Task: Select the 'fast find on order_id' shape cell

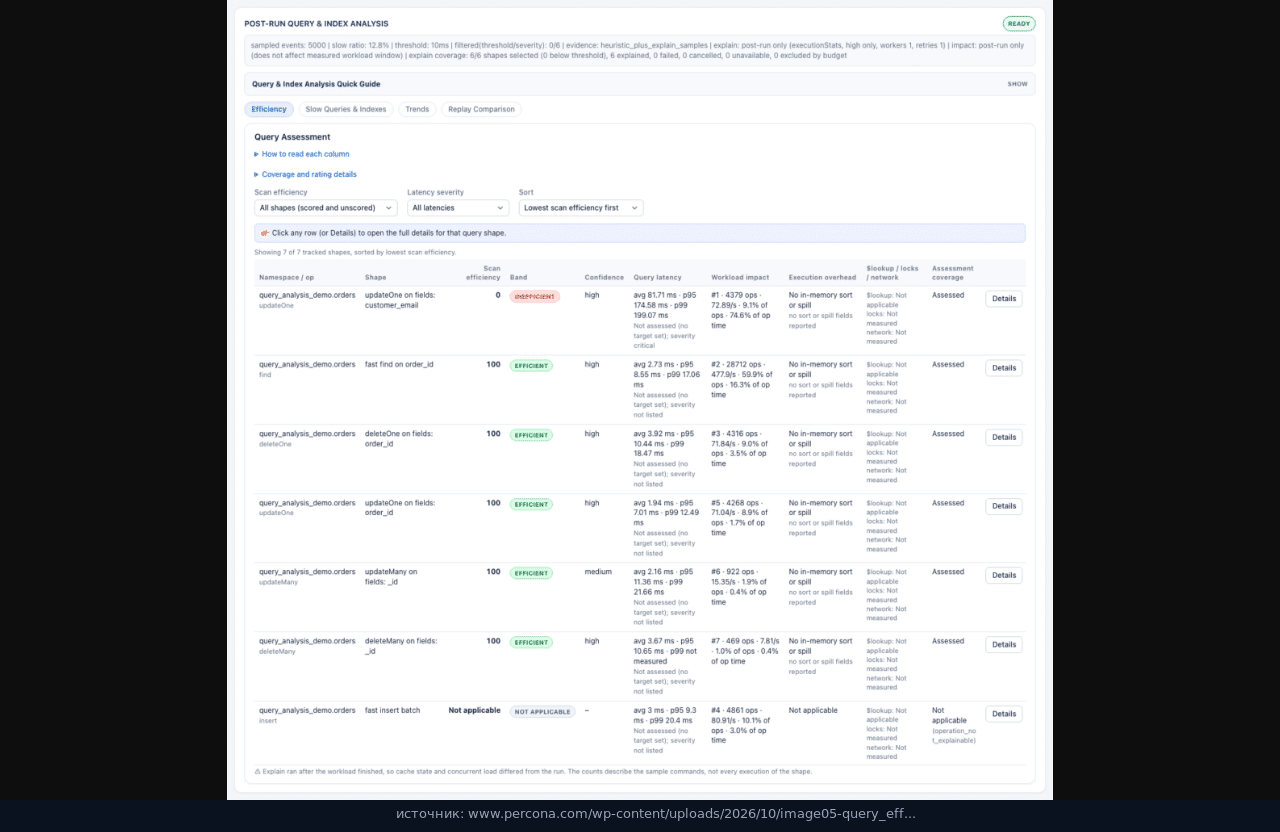Action: (399, 365)
